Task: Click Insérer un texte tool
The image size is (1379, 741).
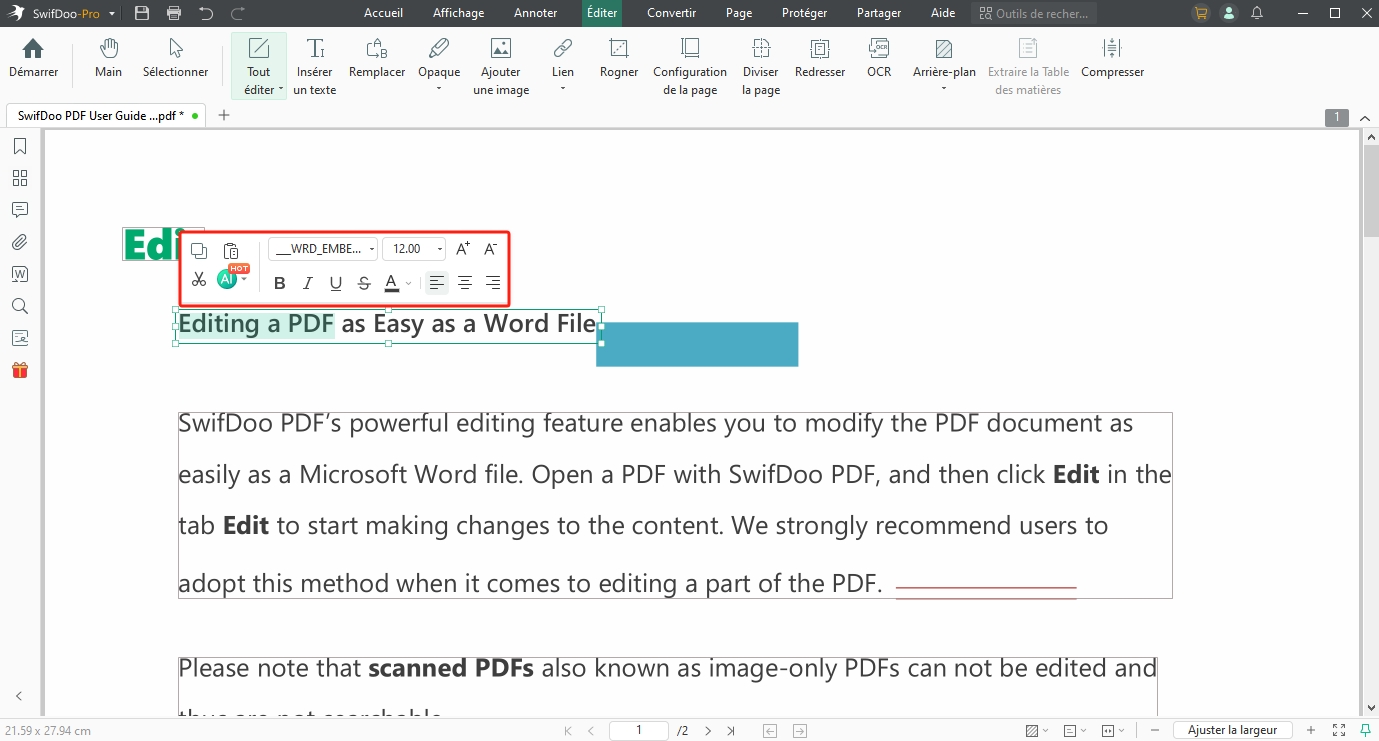Action: (315, 67)
